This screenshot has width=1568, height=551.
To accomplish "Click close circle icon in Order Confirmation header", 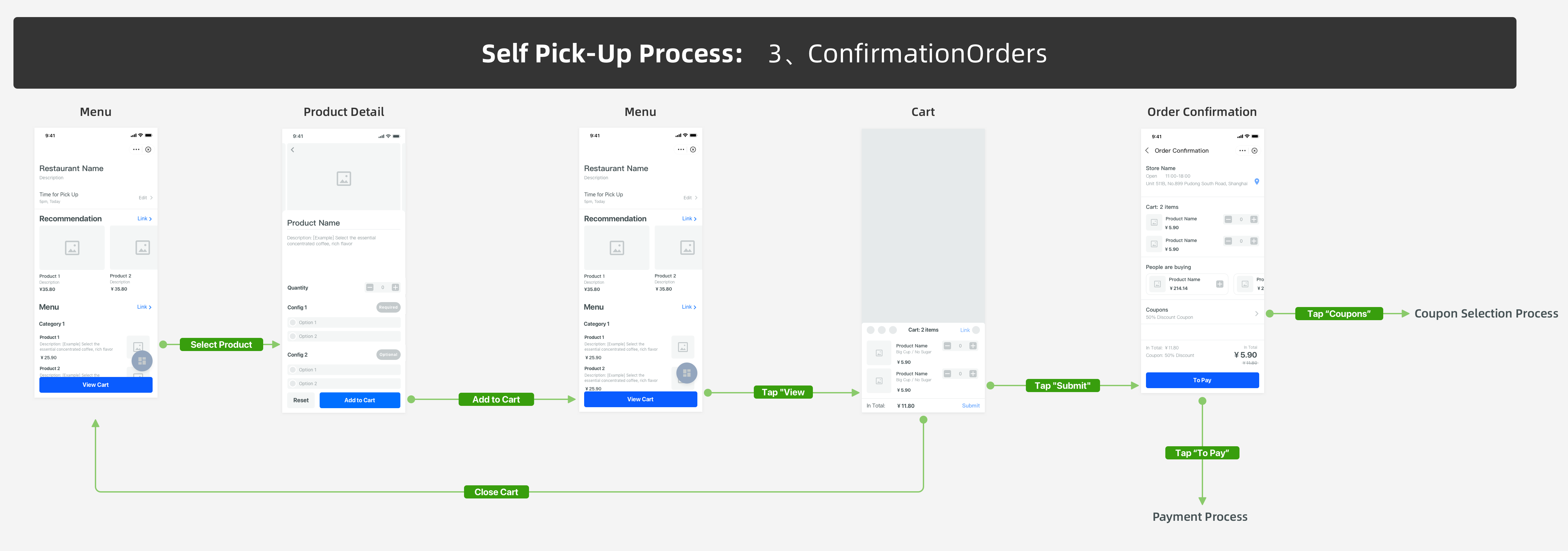I will 1255,151.
